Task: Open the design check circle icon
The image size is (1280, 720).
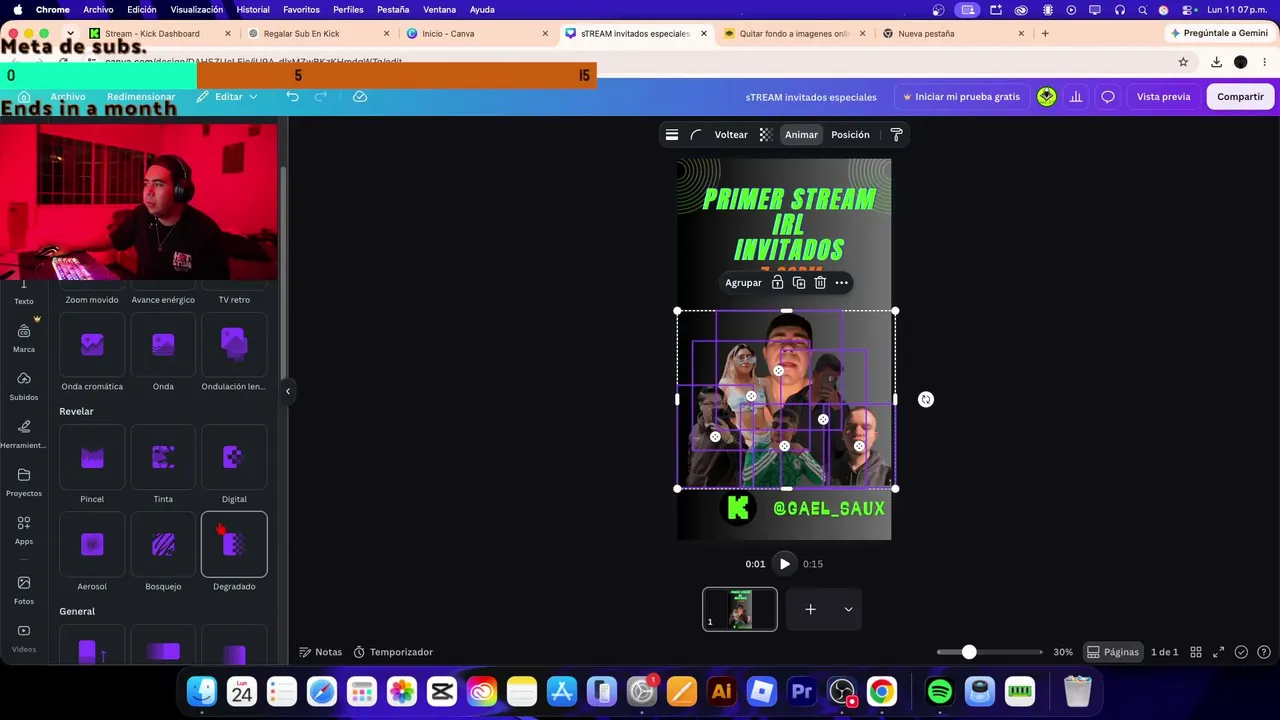Action: click(1241, 652)
